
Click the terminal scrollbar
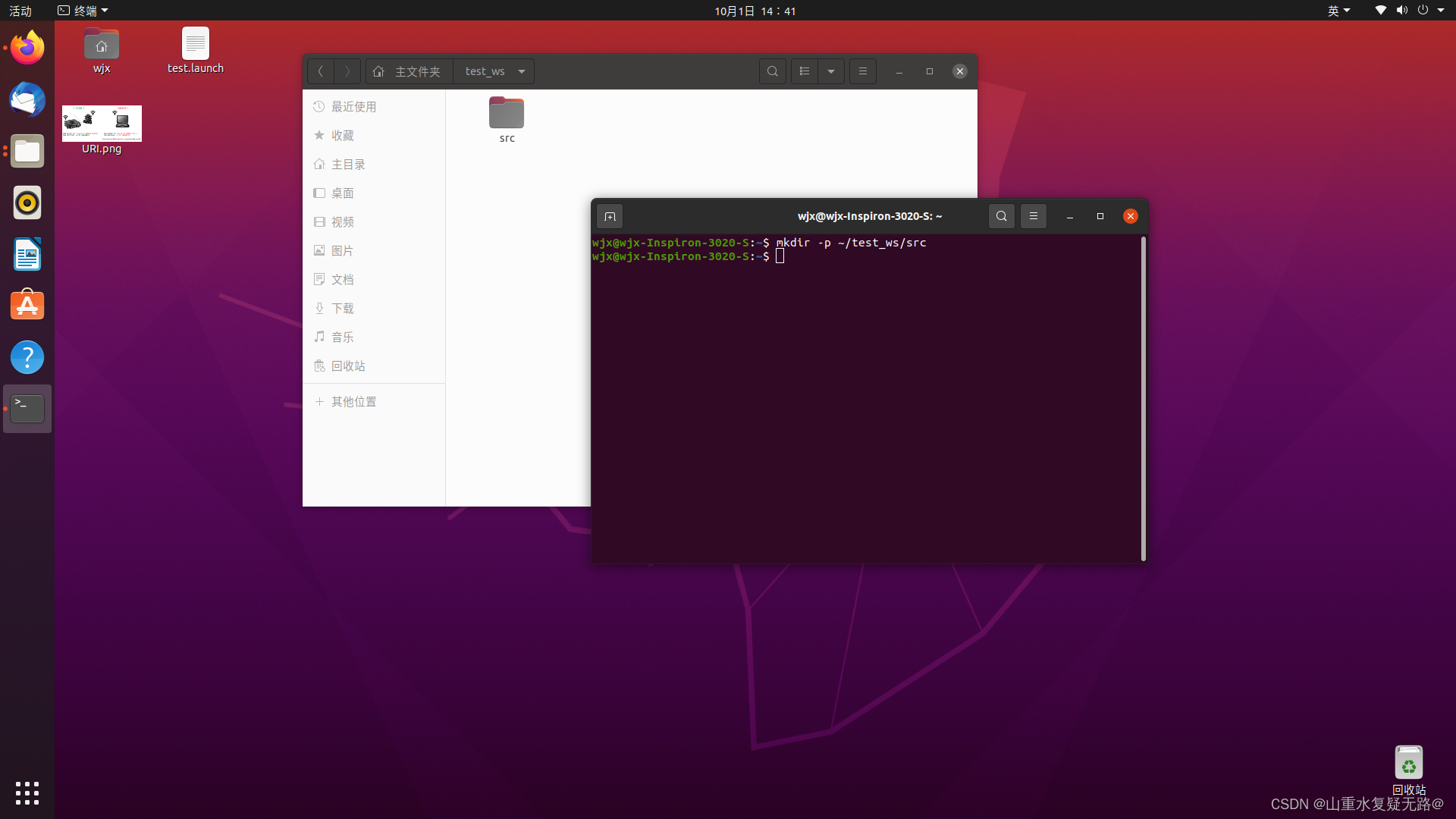[x=1143, y=398]
